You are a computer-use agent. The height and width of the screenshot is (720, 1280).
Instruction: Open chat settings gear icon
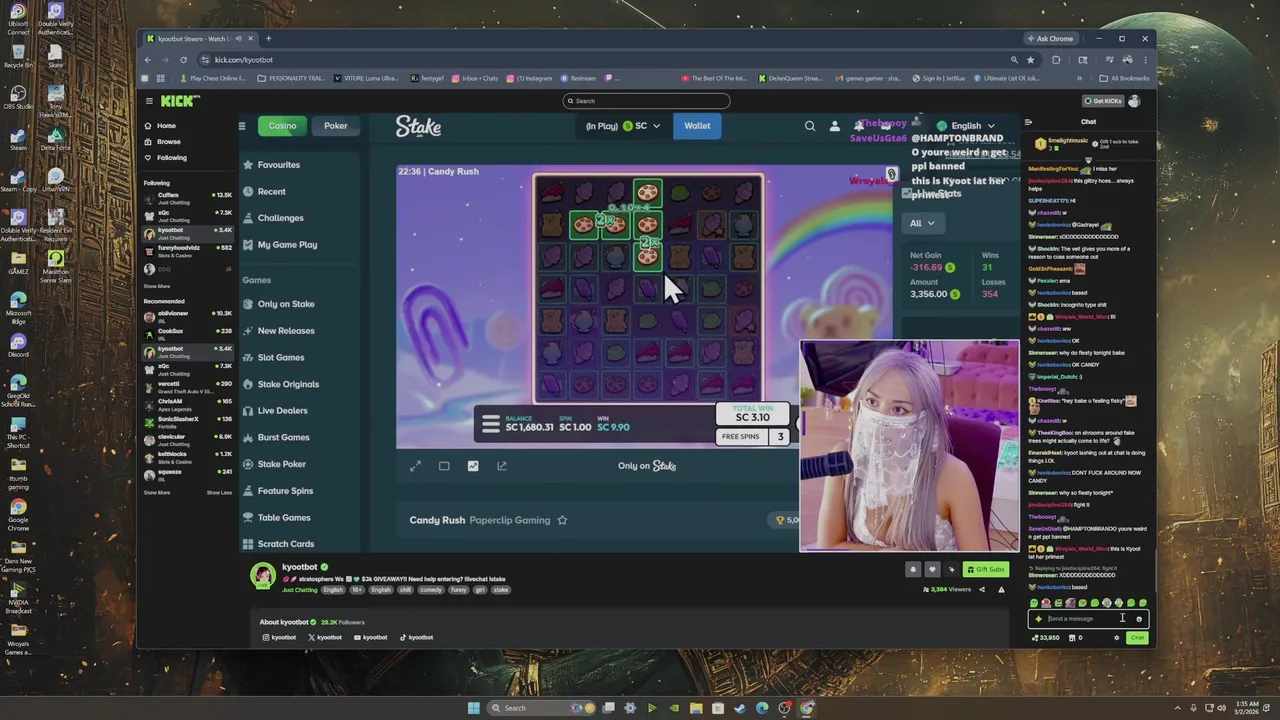[x=1117, y=638]
